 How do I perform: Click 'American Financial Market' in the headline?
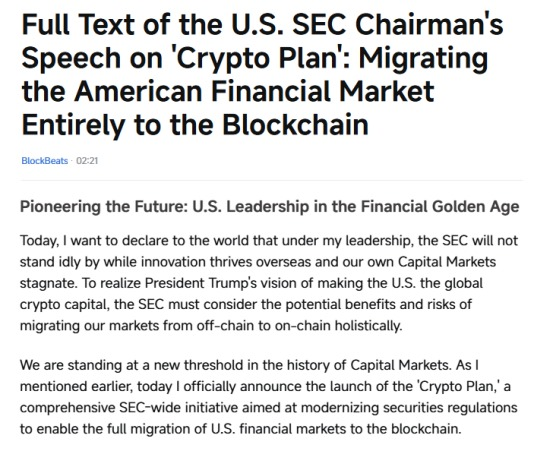click(254, 91)
